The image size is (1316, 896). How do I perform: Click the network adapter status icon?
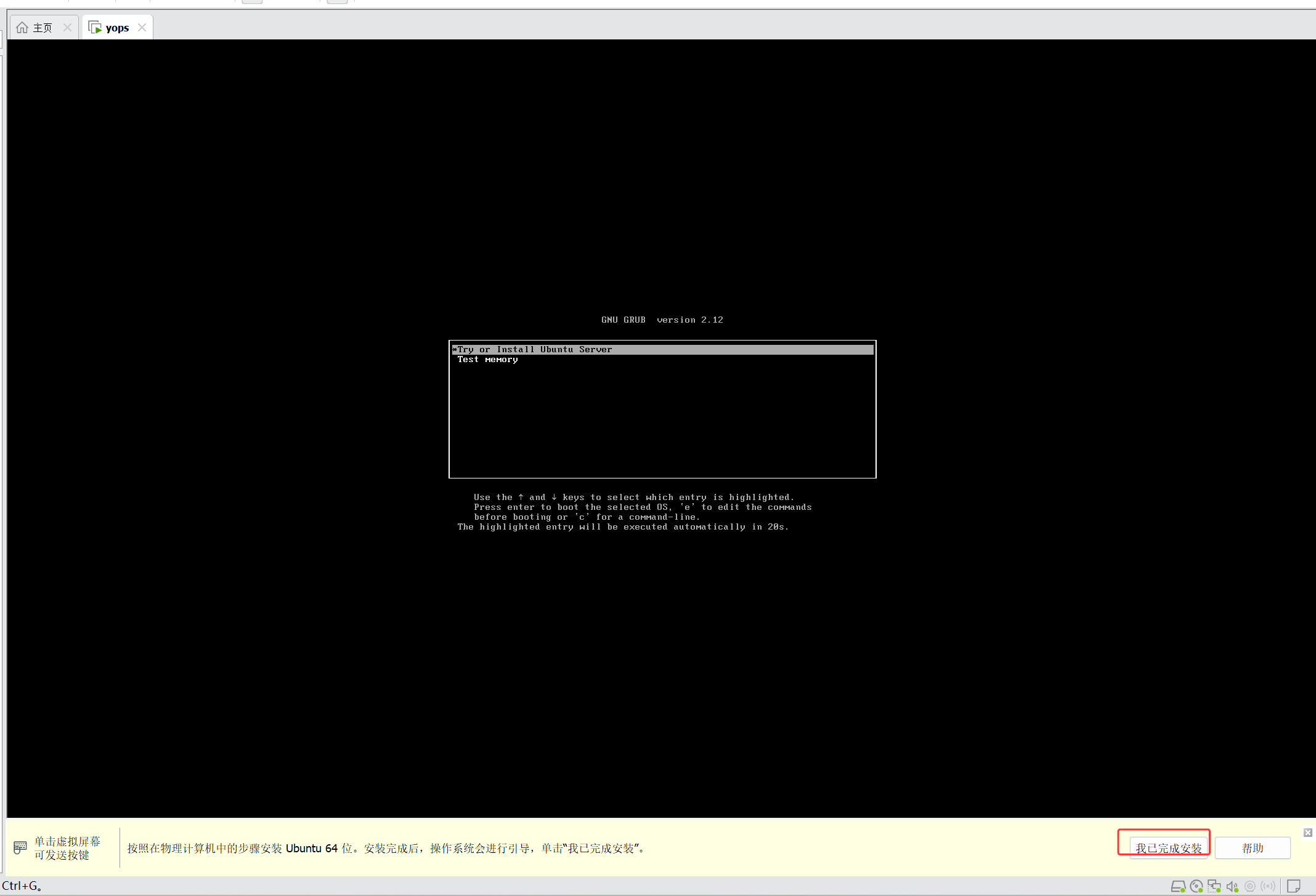(x=1214, y=887)
